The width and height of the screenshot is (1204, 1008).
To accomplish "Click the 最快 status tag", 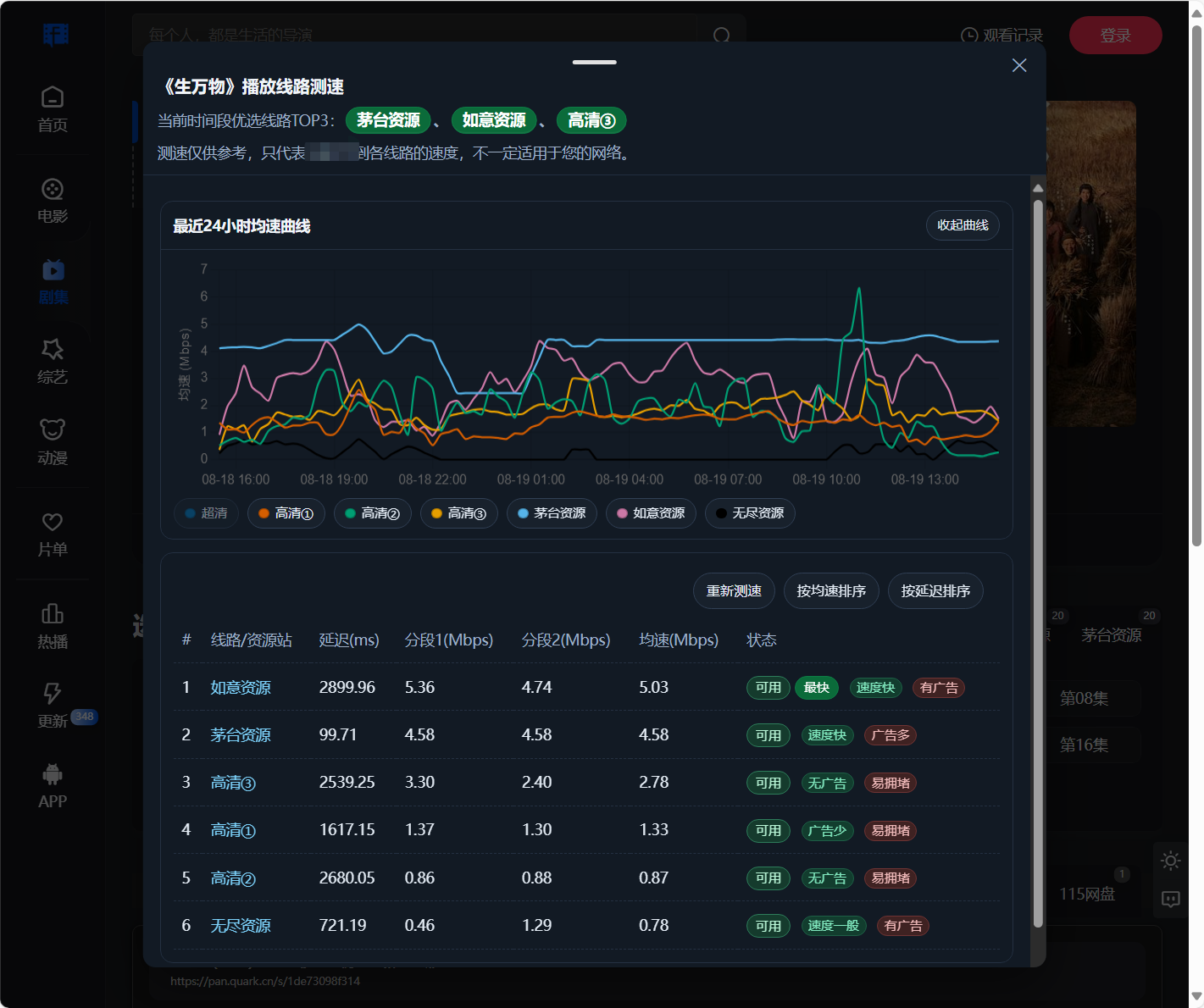I will [817, 688].
